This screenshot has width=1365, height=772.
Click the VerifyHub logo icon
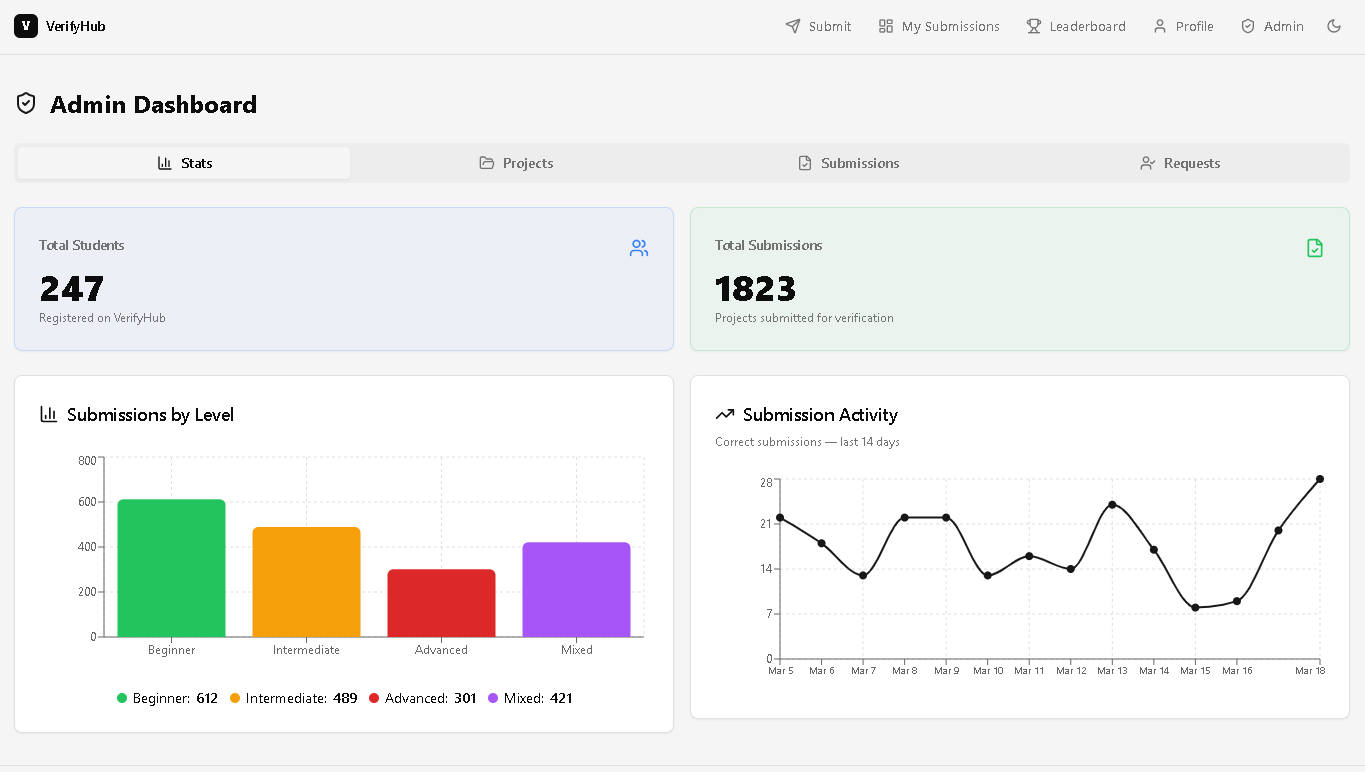pyautogui.click(x=26, y=26)
